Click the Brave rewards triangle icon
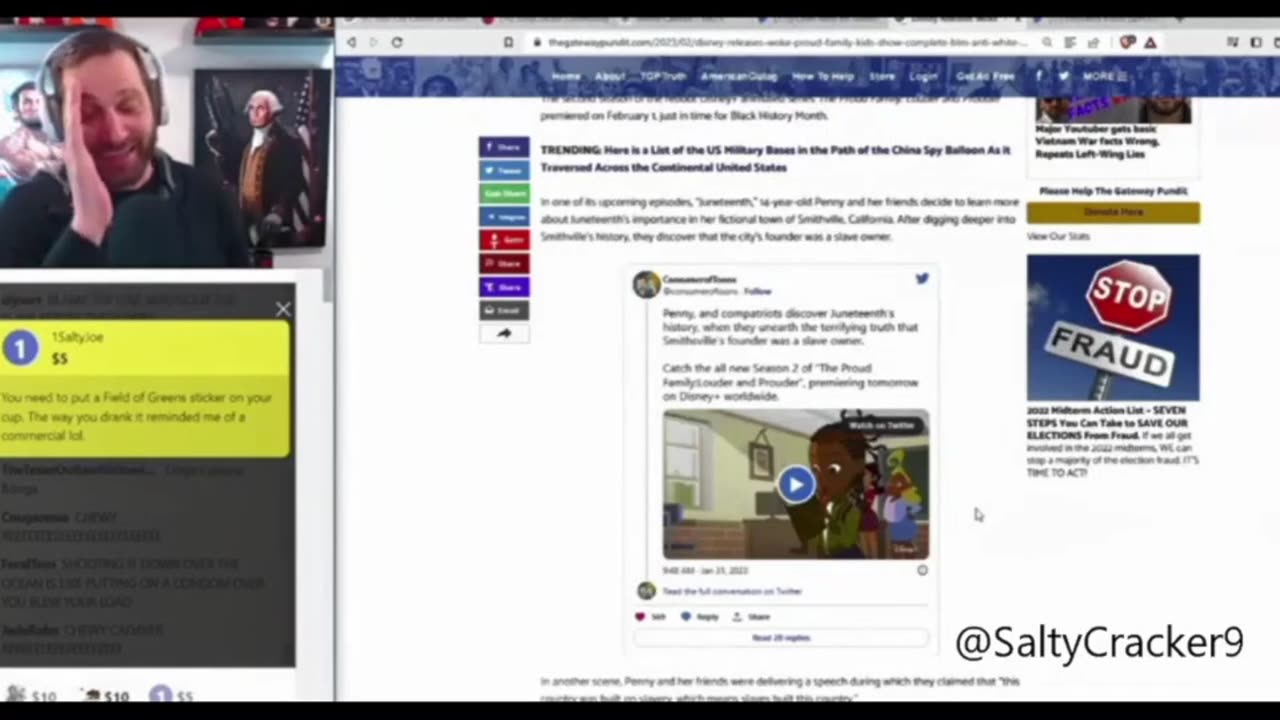1280x720 pixels. (1150, 42)
